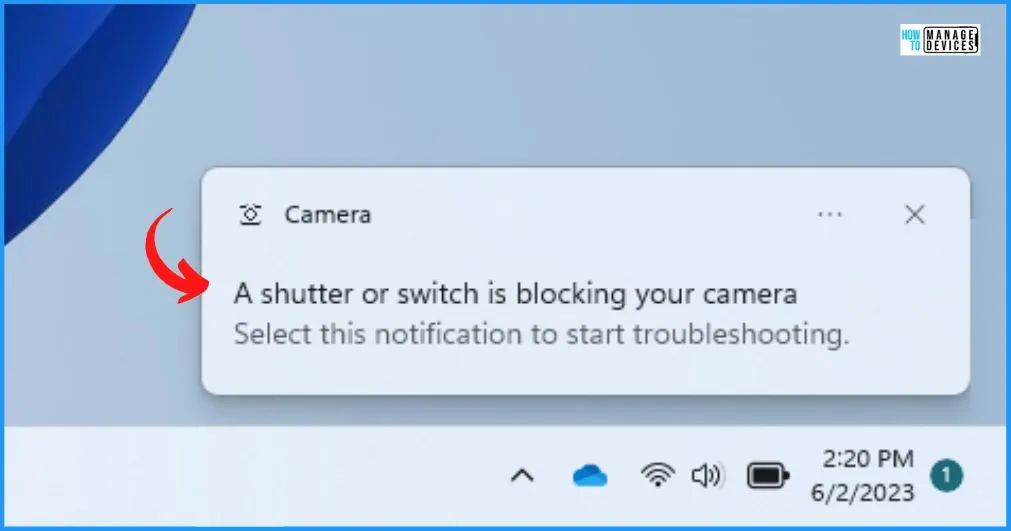Open notification center via the '1' badge

[x=946, y=476]
